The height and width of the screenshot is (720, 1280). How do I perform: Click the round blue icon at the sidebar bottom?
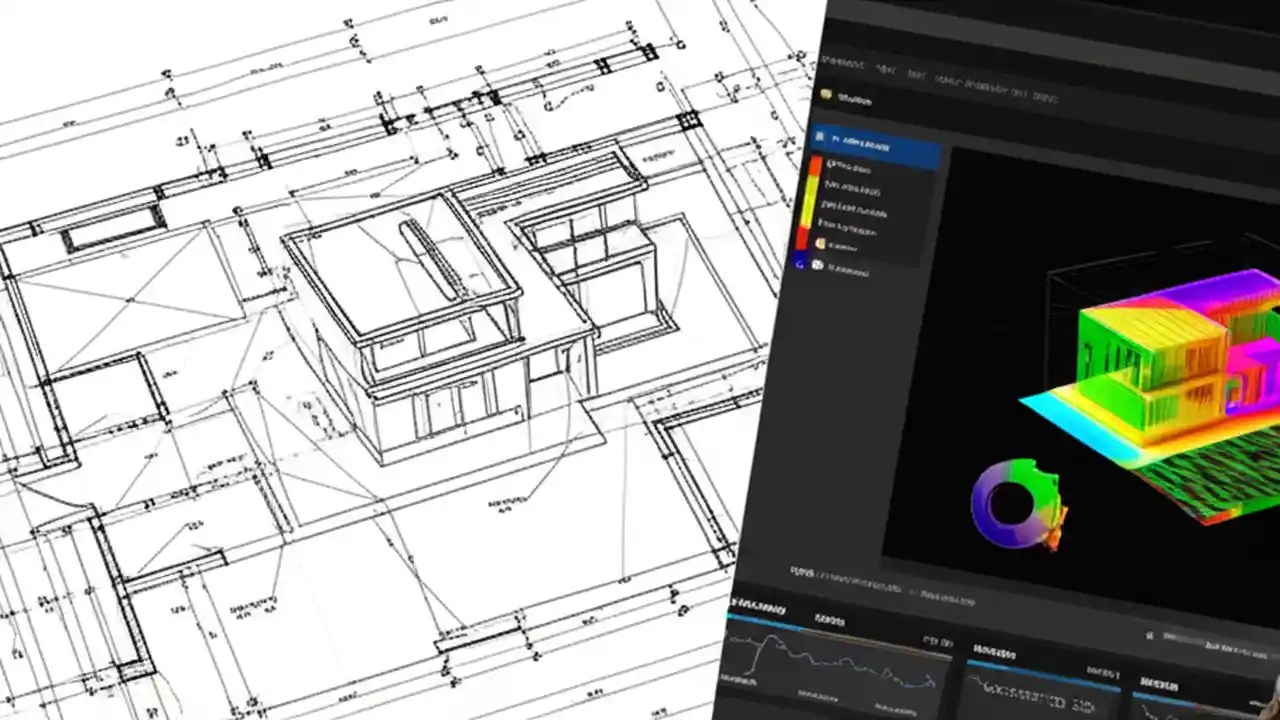point(821,266)
